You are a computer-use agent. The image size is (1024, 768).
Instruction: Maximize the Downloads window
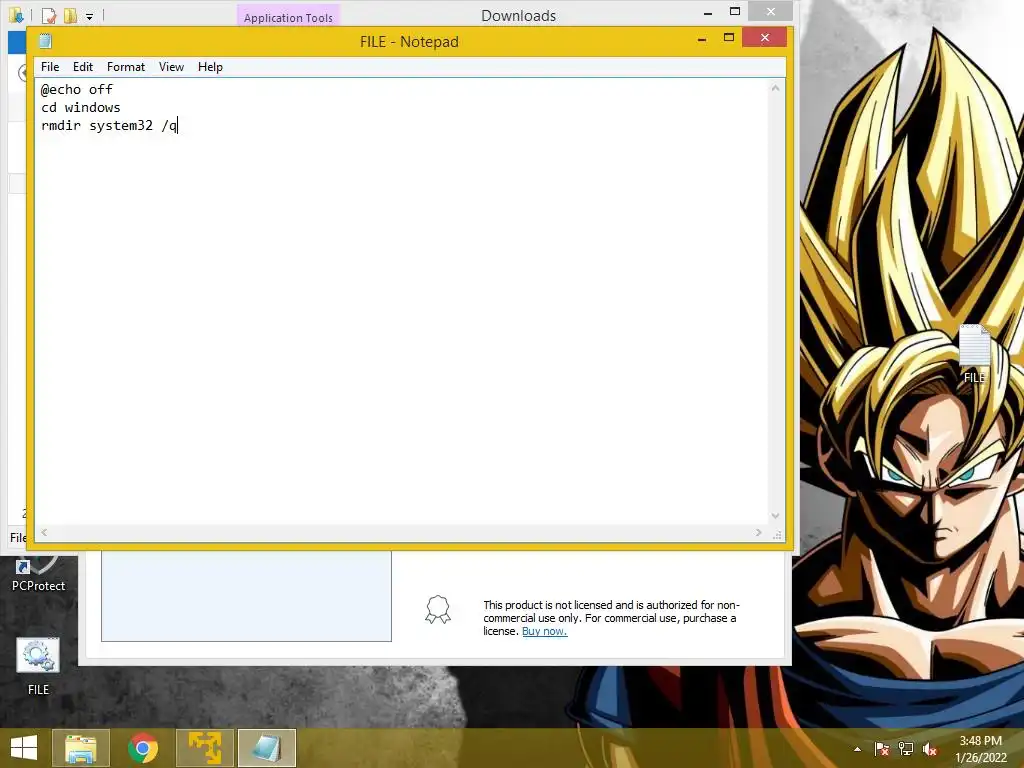(735, 12)
